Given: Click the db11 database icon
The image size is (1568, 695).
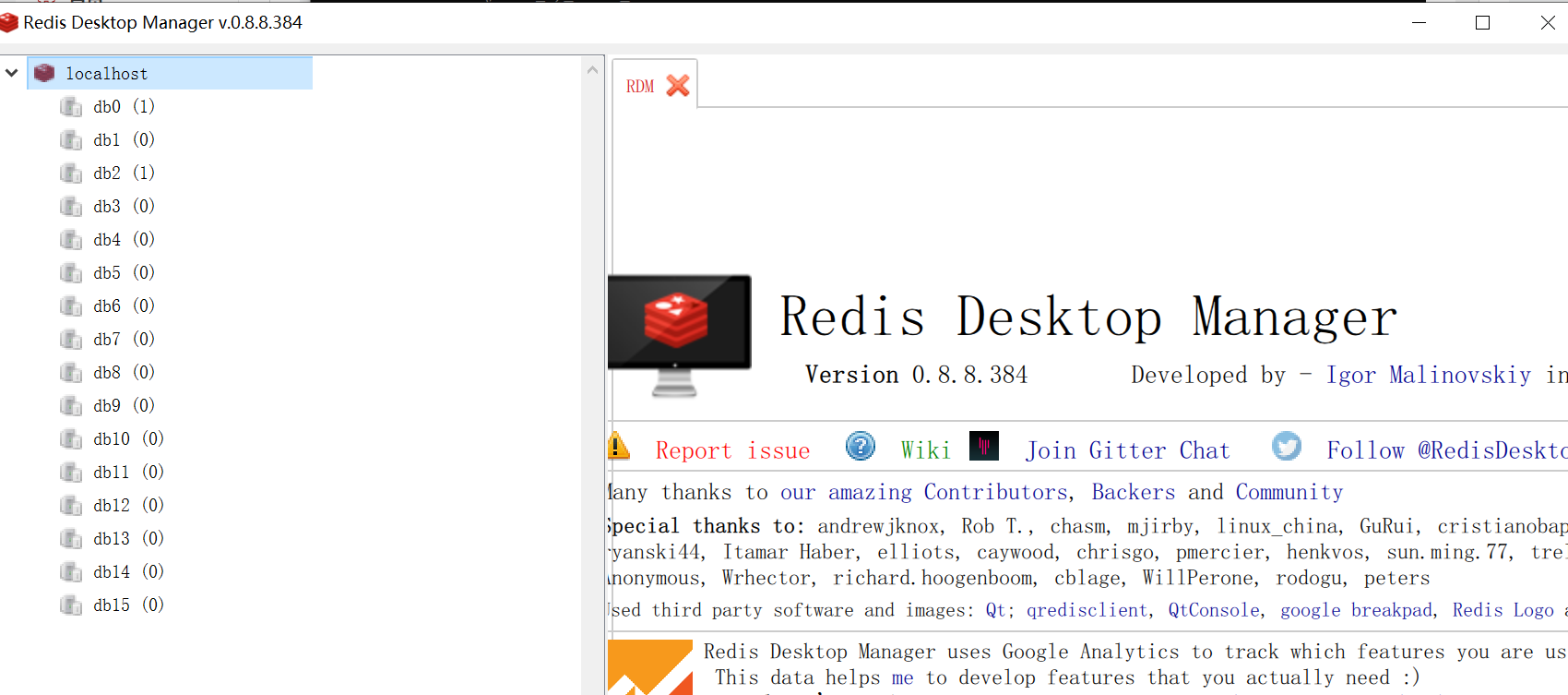Looking at the screenshot, I should click(71, 472).
